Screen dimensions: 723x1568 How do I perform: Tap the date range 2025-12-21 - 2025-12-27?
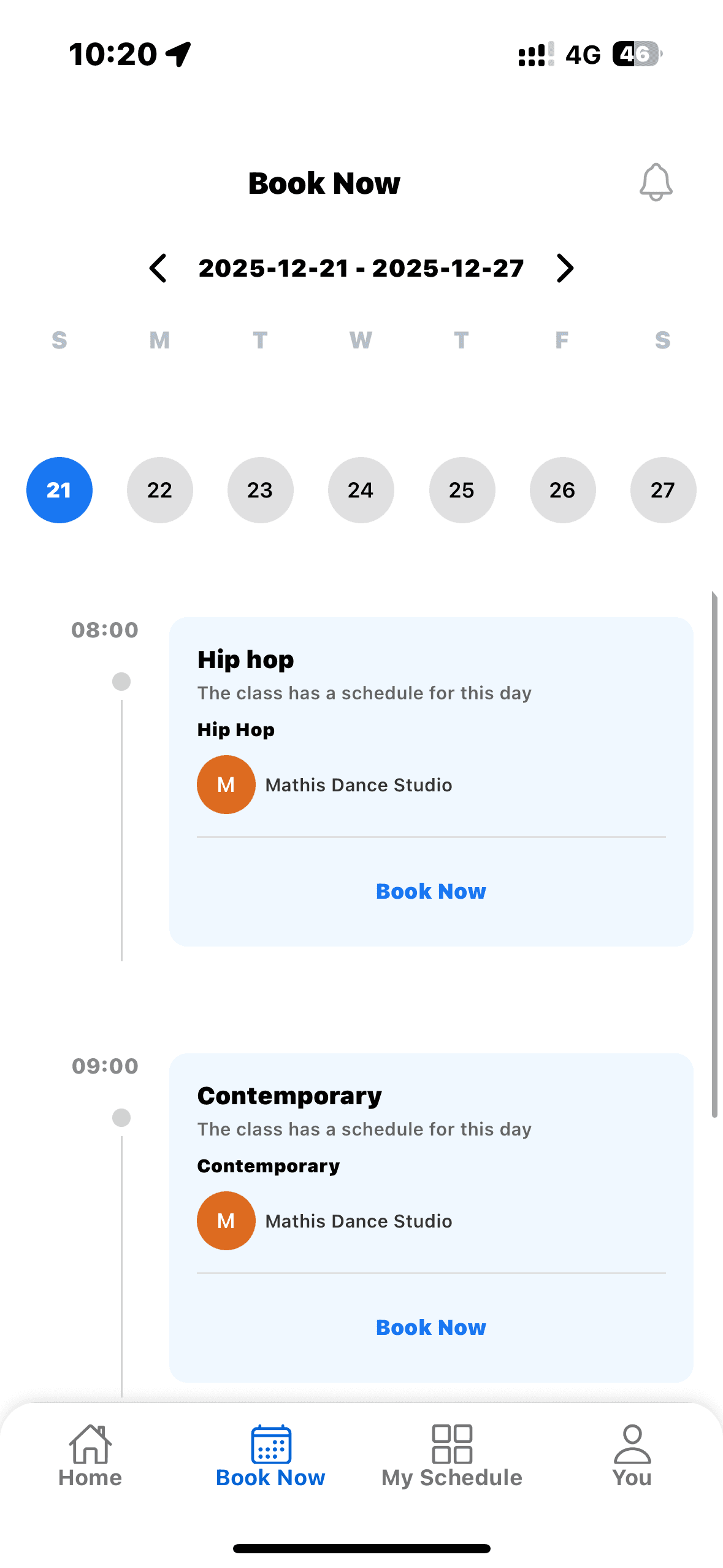pos(361,268)
